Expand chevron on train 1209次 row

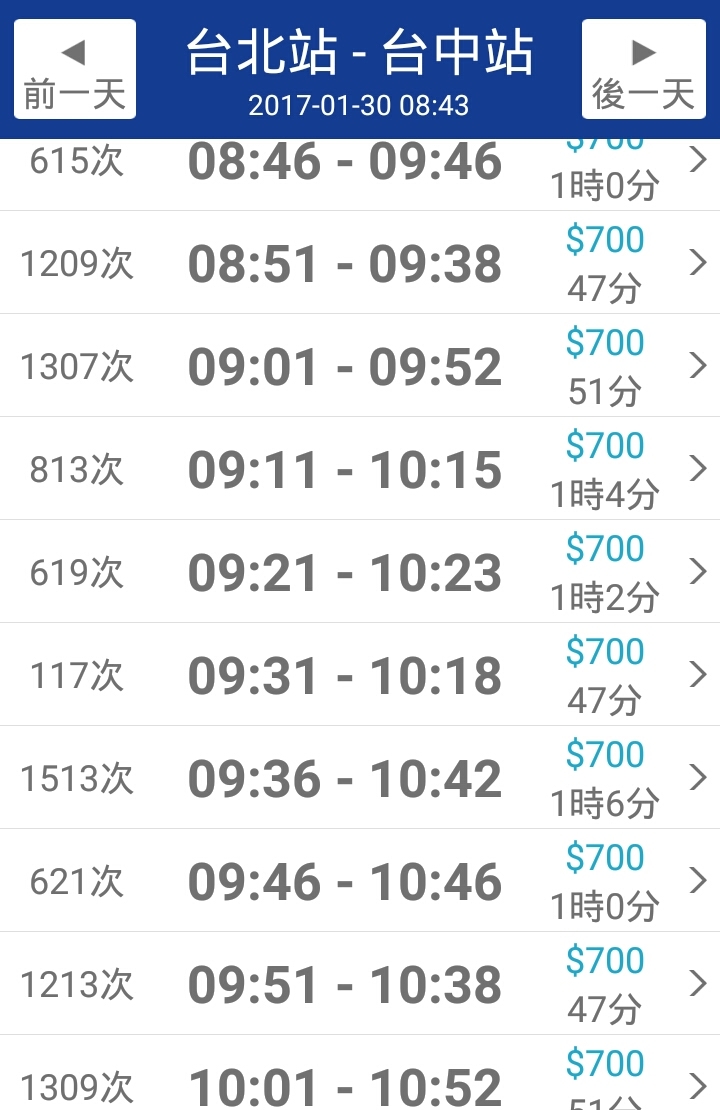[x=698, y=262]
